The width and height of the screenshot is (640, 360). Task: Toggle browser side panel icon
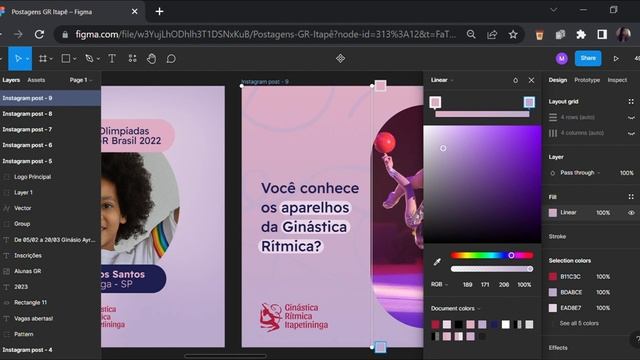coord(602,35)
